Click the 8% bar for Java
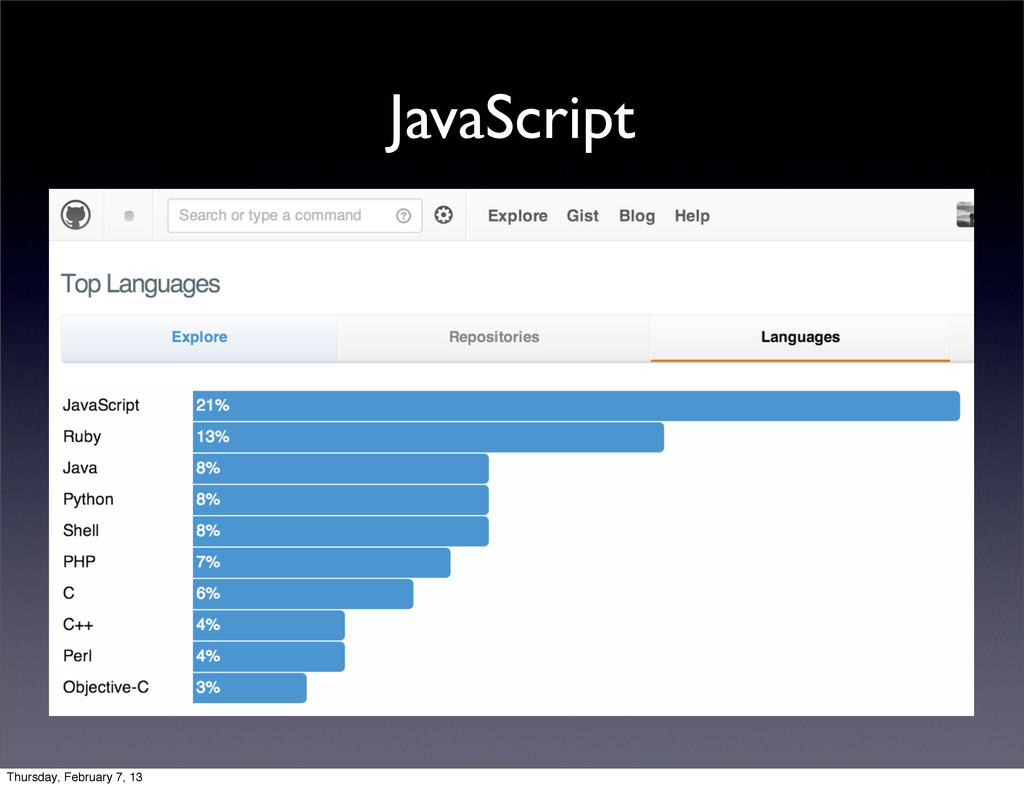This screenshot has height=788, width=1024. [341, 469]
